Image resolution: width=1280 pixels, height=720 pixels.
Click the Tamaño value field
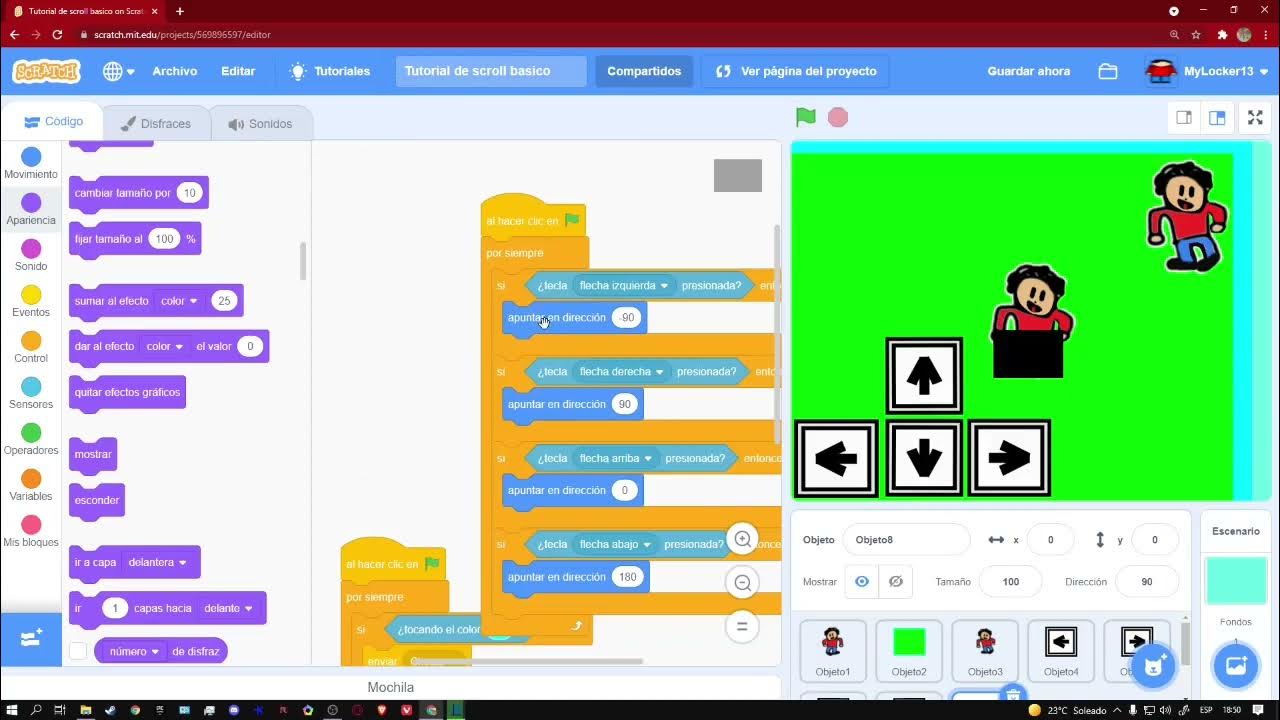tap(1010, 581)
